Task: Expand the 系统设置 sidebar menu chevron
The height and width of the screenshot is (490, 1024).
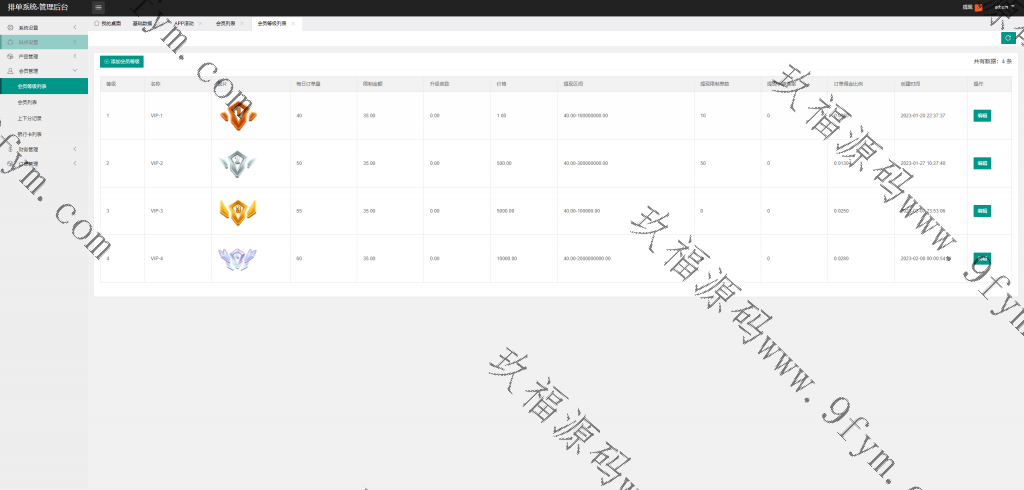Action: click(x=76, y=28)
